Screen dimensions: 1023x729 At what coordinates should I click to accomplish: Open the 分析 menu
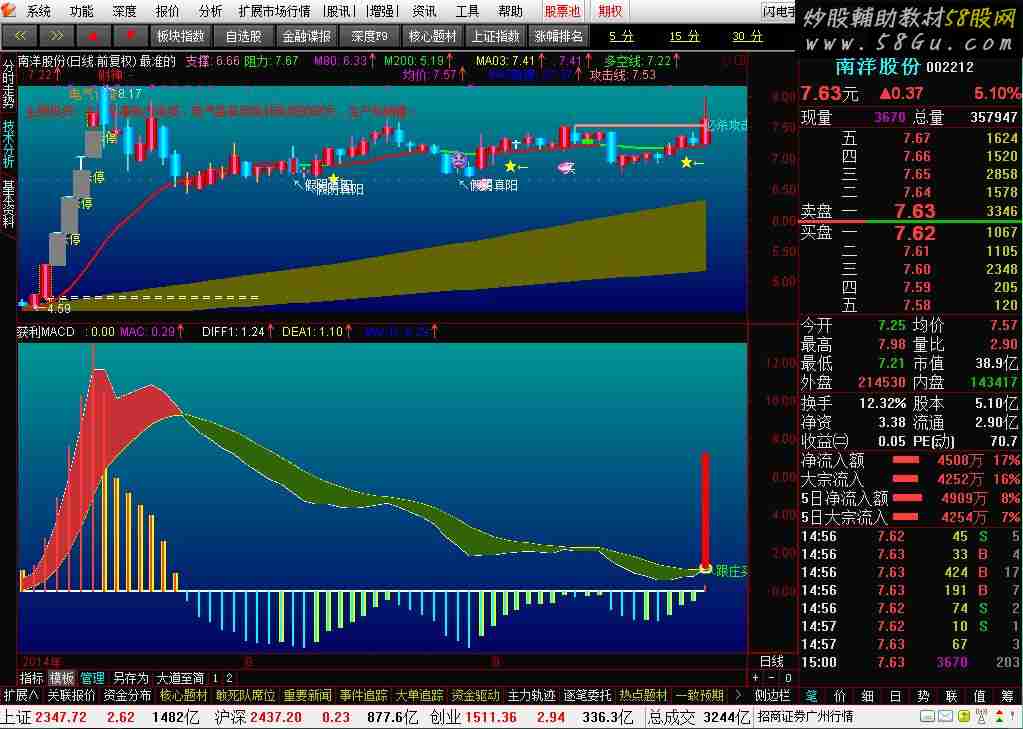(210, 11)
